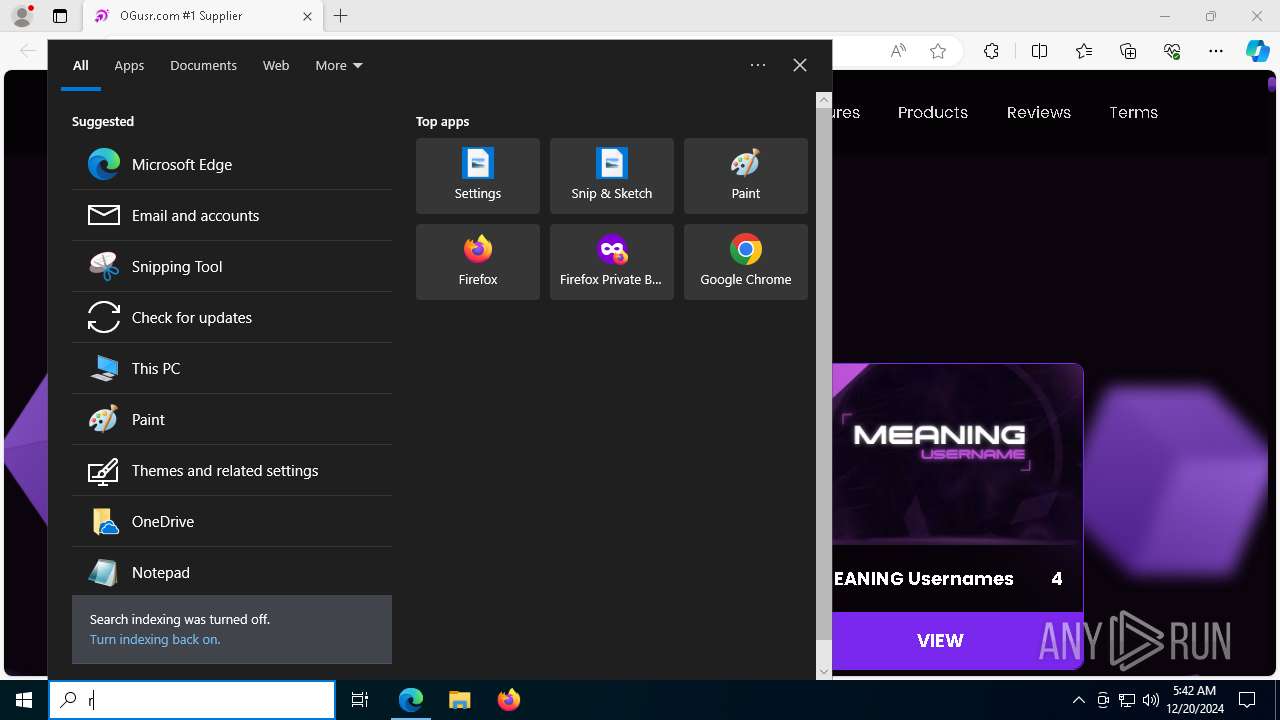Launch Firefox from Top apps
This screenshot has height=720, width=1280.
coord(478,262)
